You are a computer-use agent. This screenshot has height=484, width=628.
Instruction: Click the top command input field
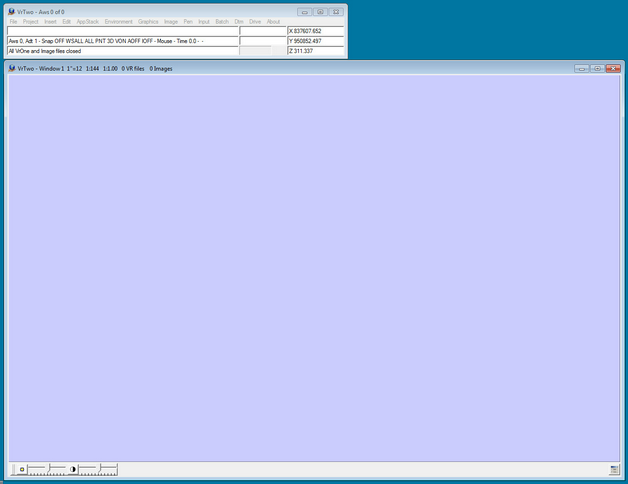coord(123,31)
